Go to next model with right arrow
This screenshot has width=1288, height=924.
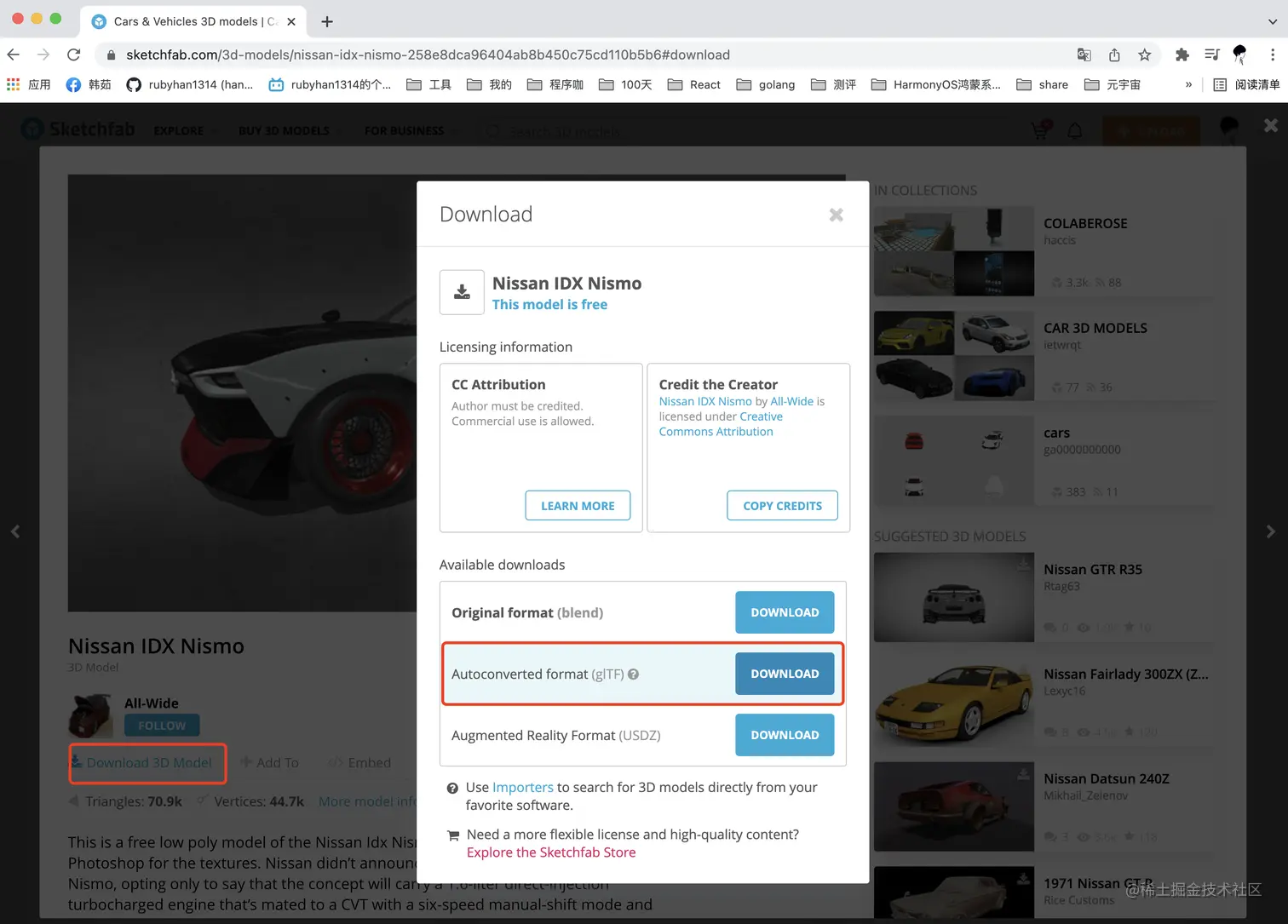(x=1270, y=531)
